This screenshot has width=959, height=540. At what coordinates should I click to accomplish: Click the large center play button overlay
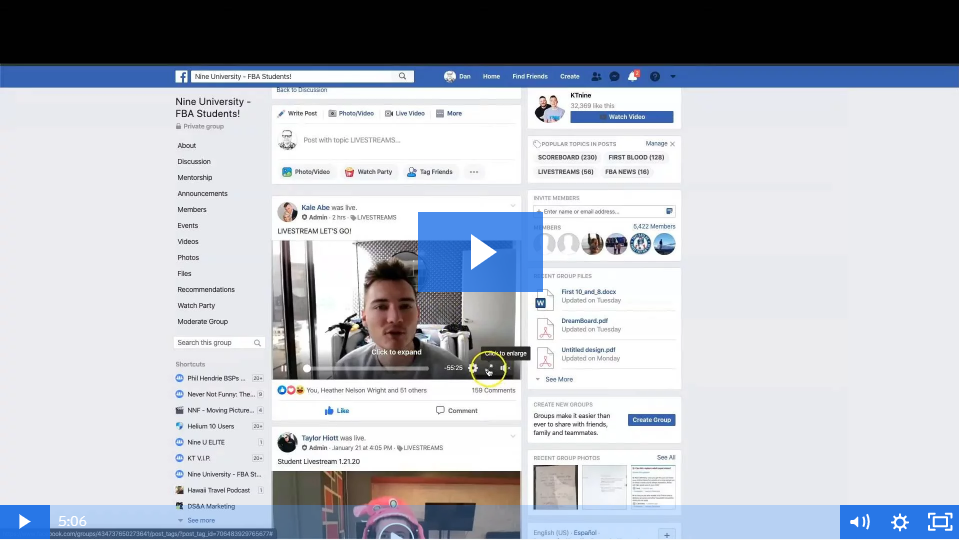(481, 252)
